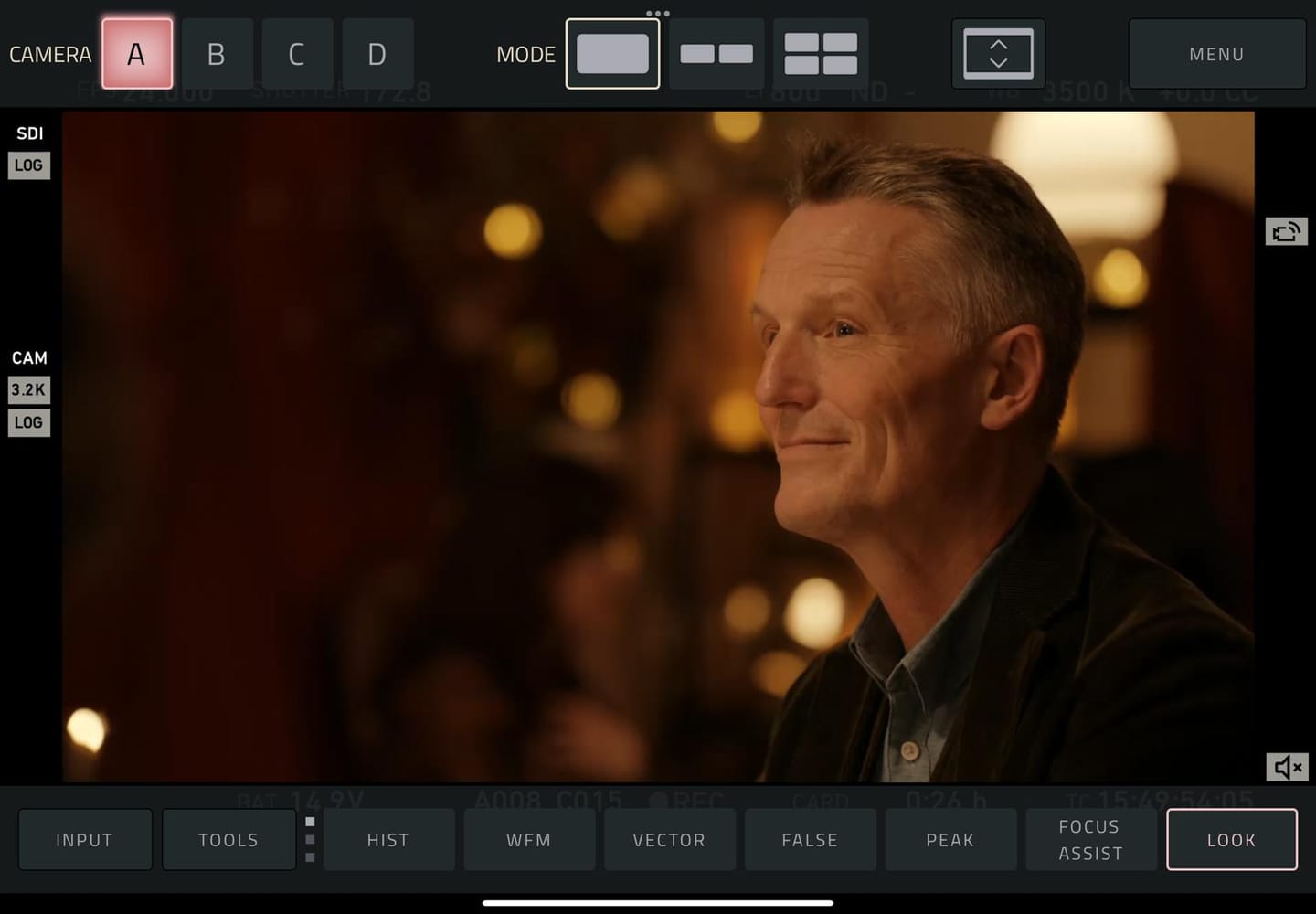Choose quad-view layout mode
1316x914 pixels.
[821, 54]
